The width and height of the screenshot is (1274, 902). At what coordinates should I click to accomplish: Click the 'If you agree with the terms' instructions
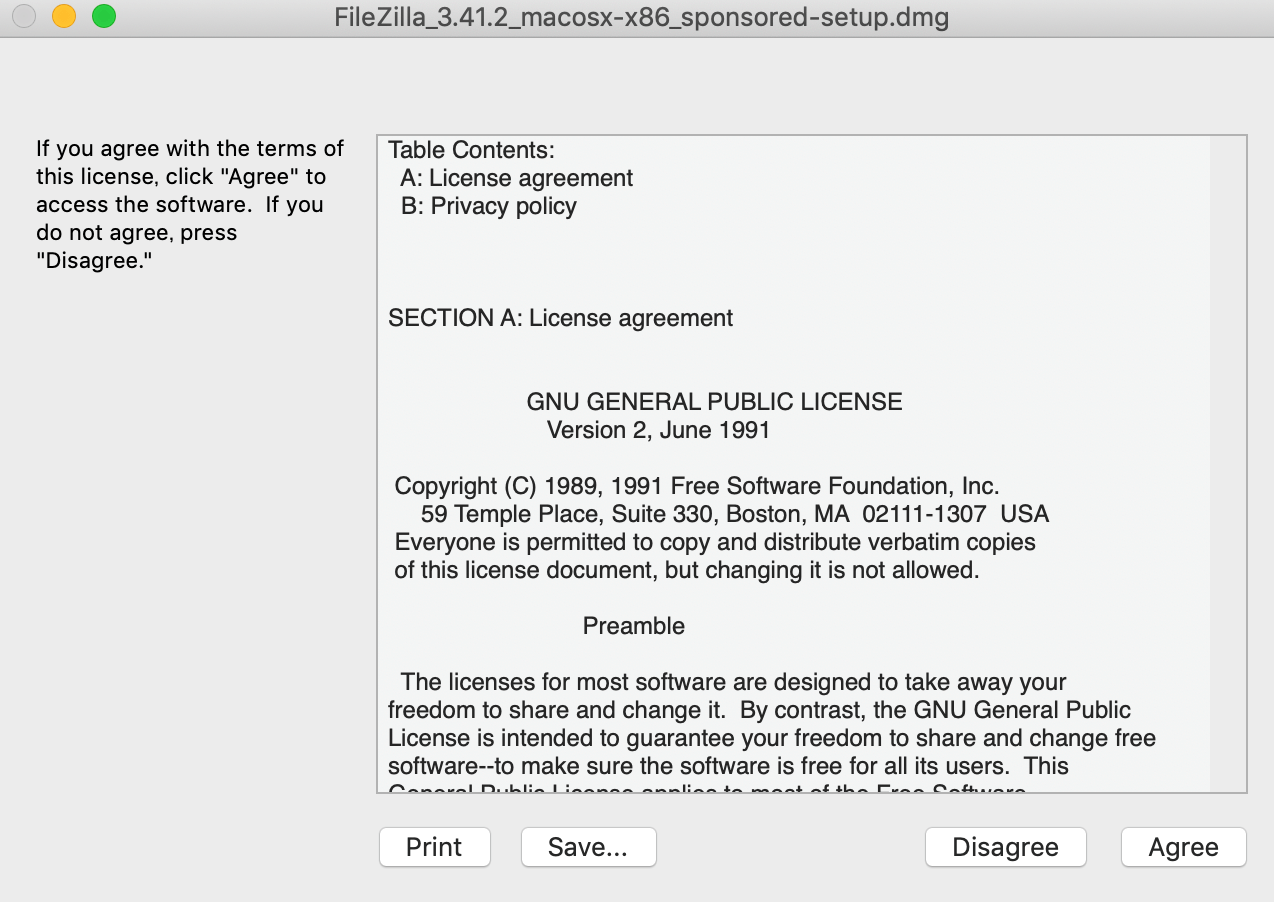coord(190,205)
